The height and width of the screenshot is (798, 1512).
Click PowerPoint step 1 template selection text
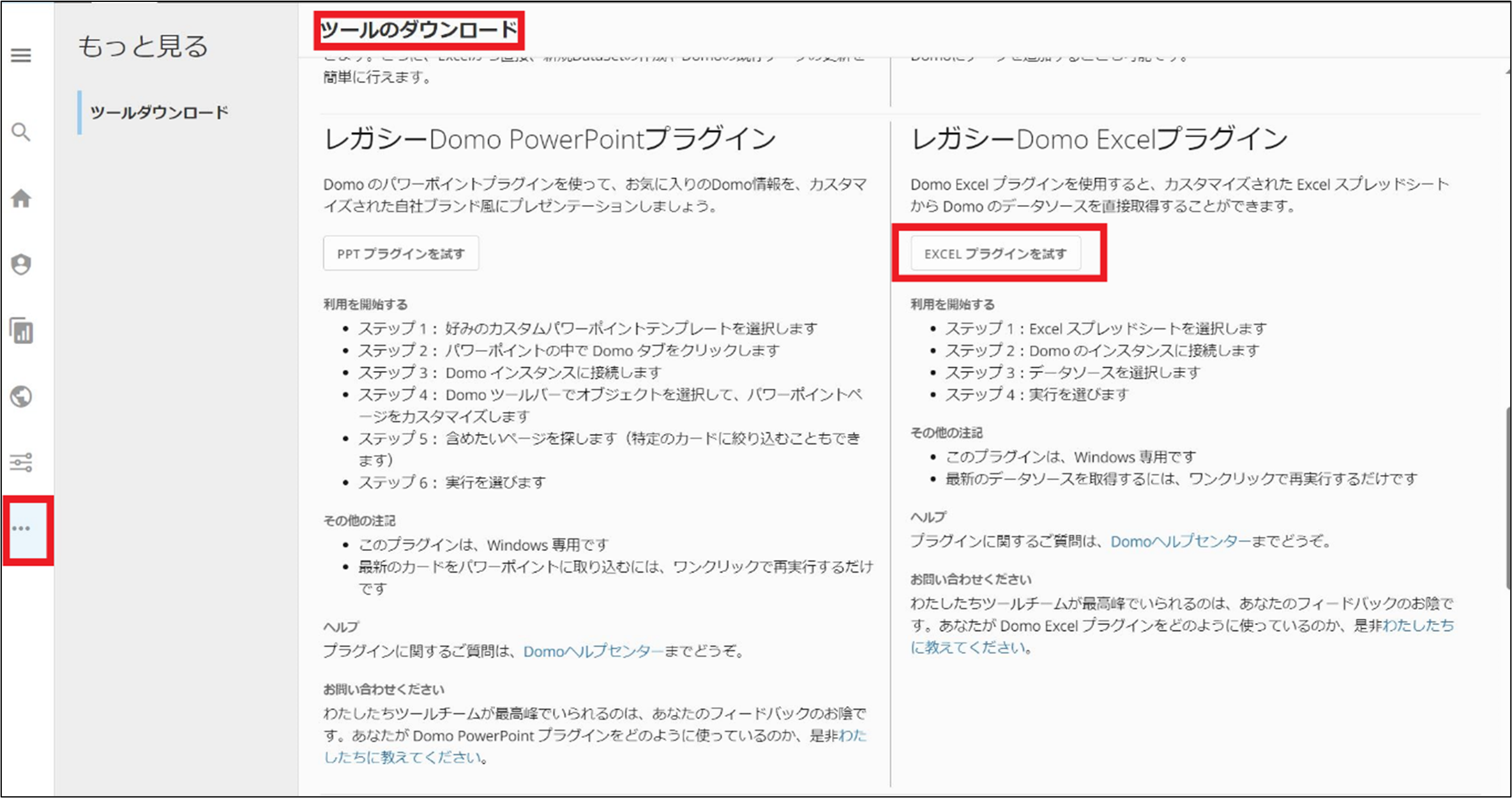coord(587,328)
